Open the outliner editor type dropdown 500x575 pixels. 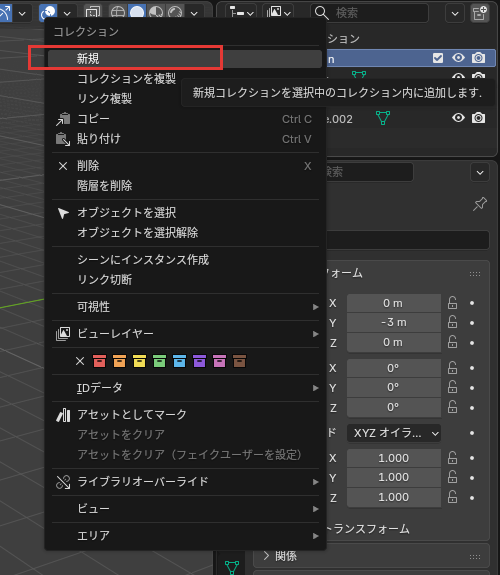(241, 13)
